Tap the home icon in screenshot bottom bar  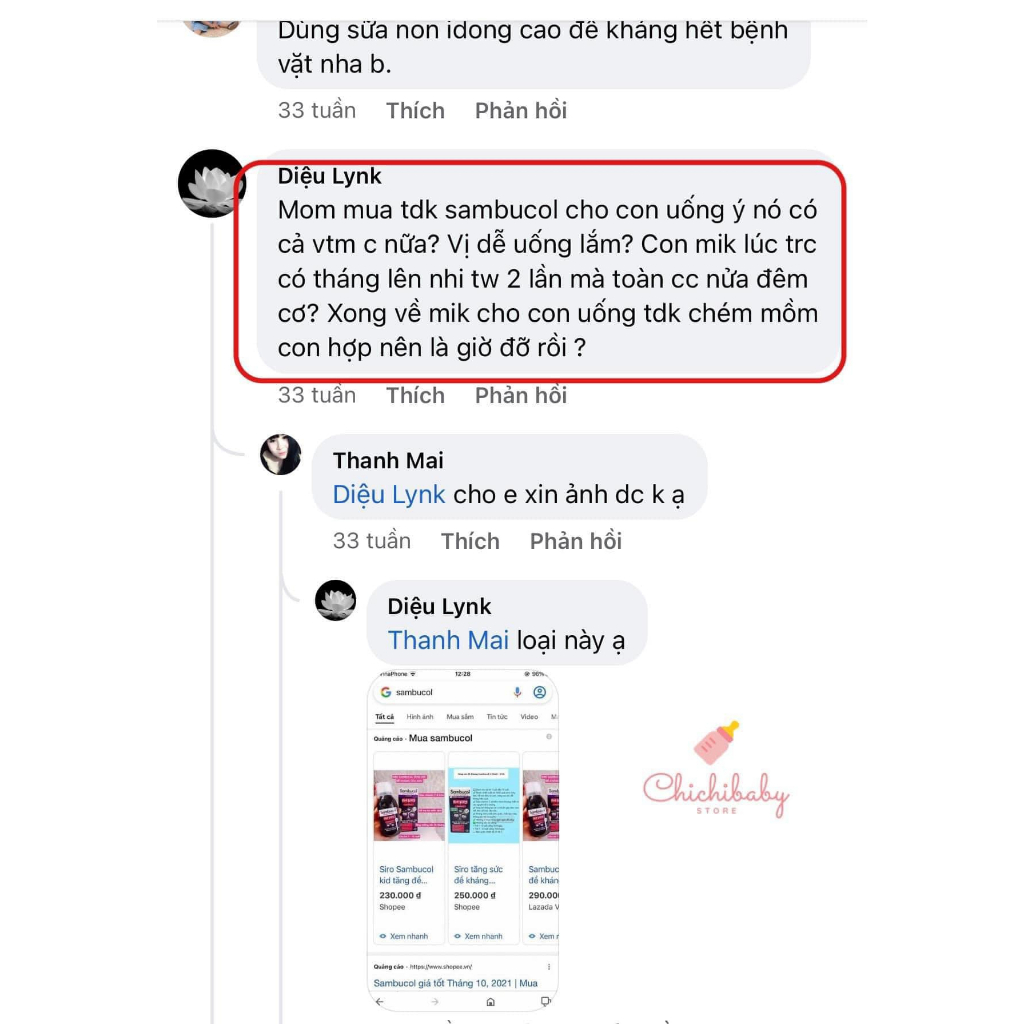pyautogui.click(x=490, y=1002)
